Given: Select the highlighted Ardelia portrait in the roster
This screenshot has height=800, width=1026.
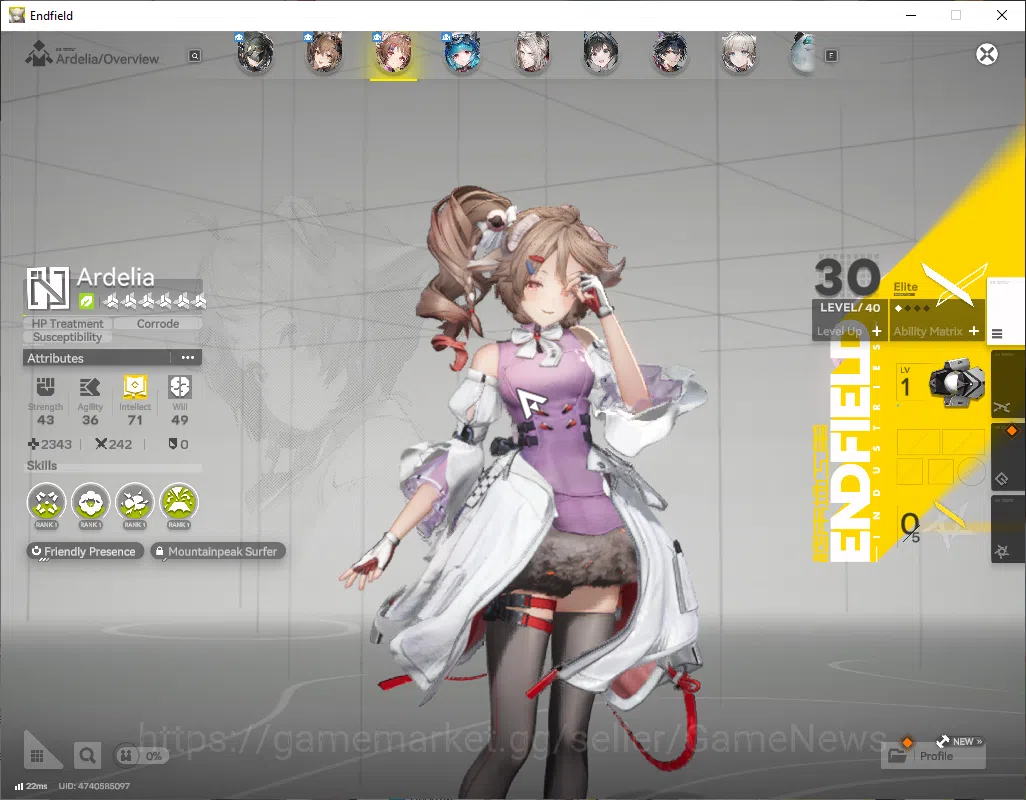Looking at the screenshot, I should 393,53.
